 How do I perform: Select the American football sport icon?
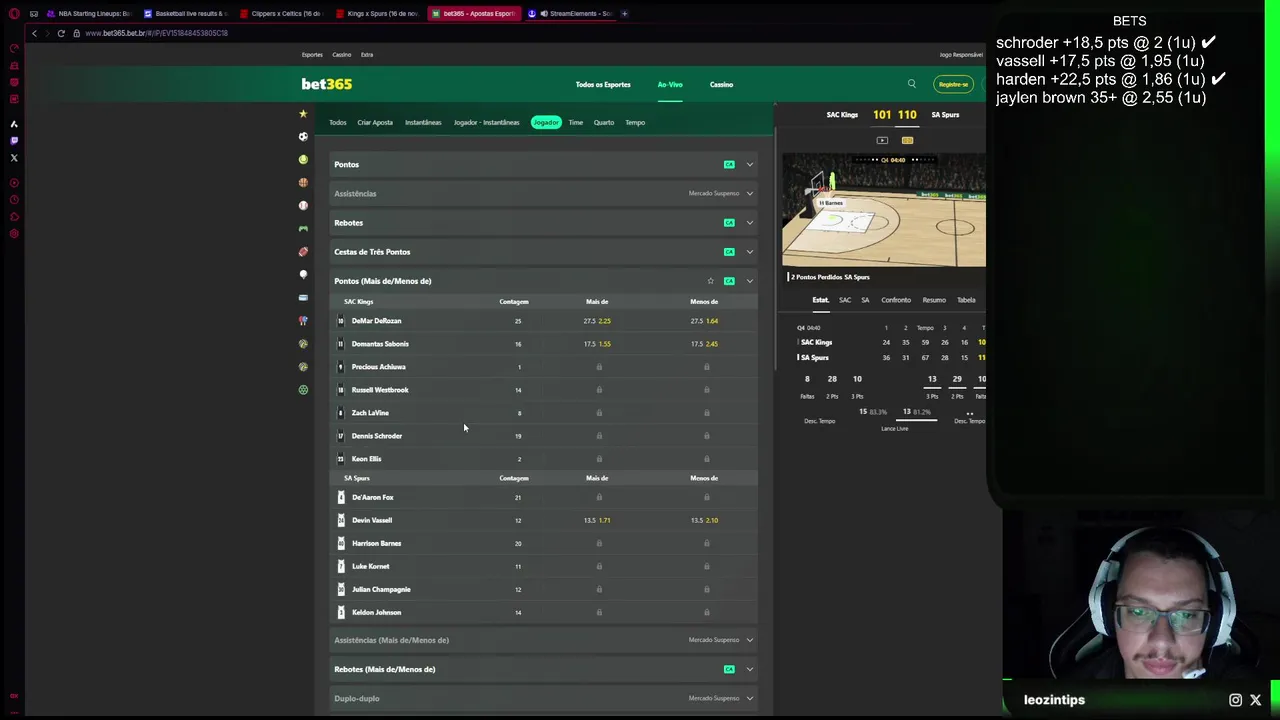click(303, 251)
